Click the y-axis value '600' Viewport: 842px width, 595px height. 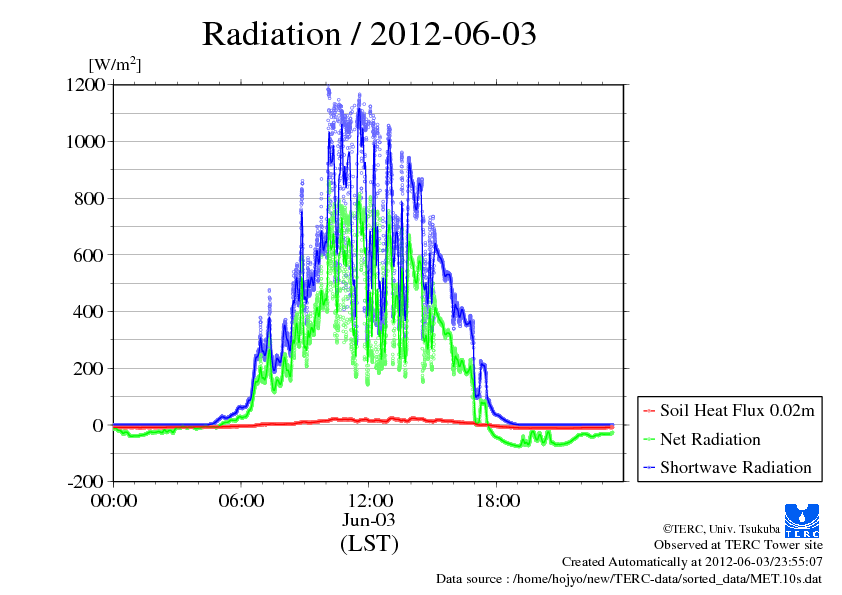[89, 256]
